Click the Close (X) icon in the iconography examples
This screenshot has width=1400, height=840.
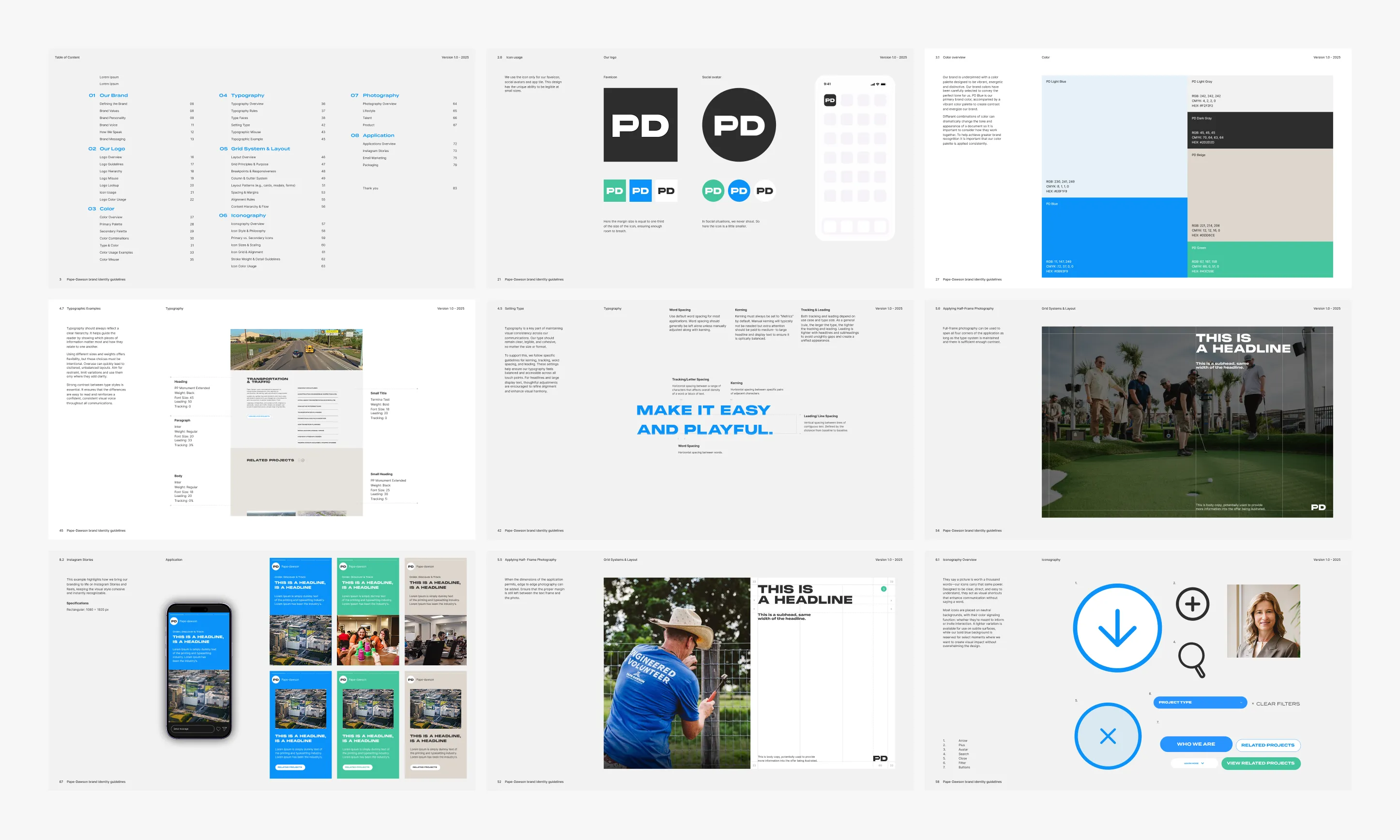tap(1108, 736)
